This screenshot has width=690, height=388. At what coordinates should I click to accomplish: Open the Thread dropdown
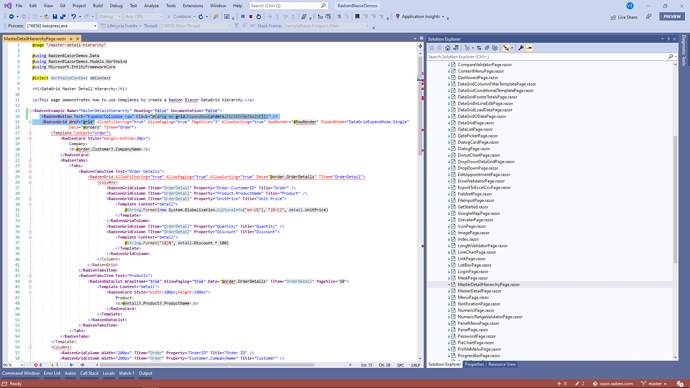click(x=195, y=26)
